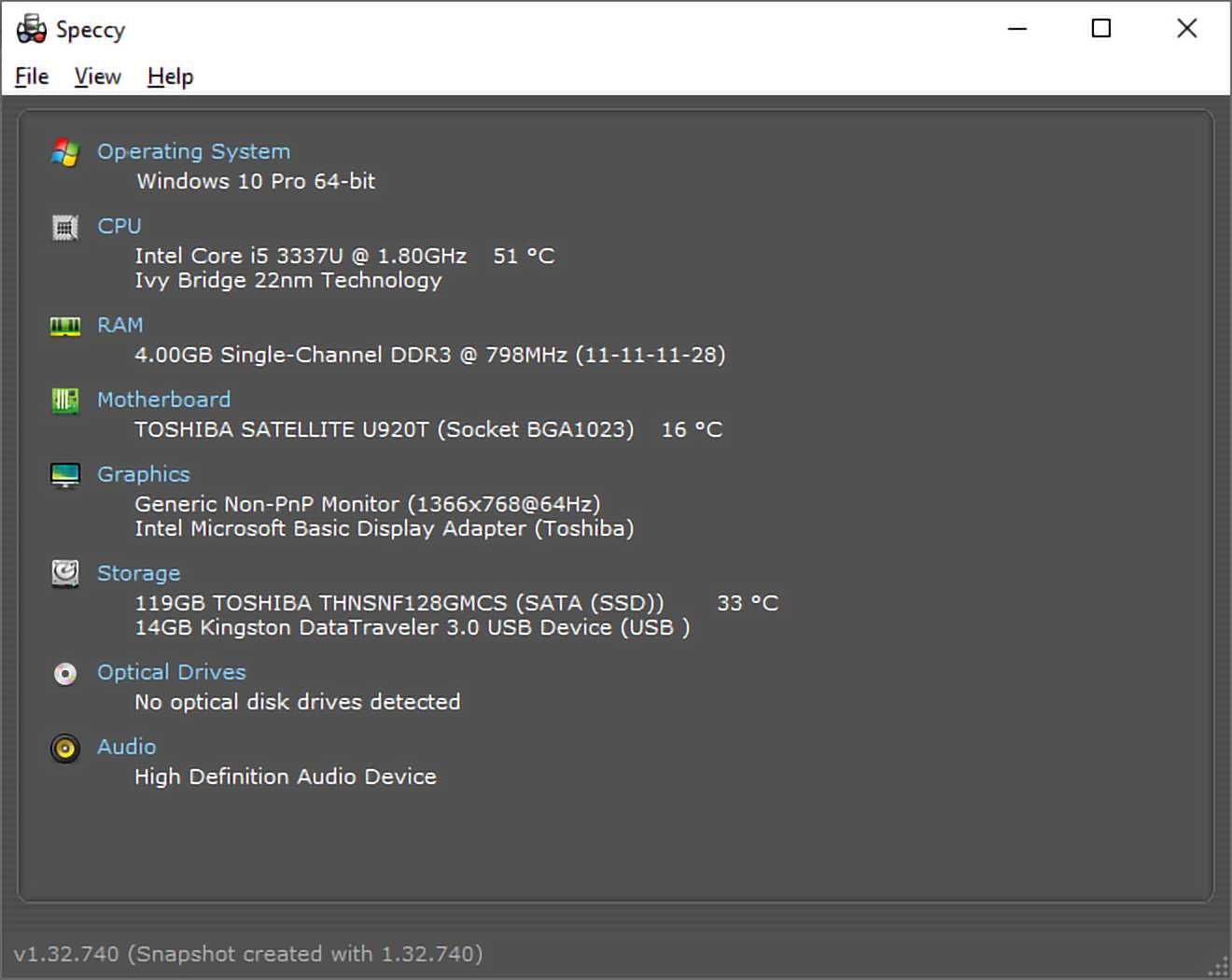The width and height of the screenshot is (1232, 980).
Task: Click the green RAM module icon
Action: click(64, 326)
